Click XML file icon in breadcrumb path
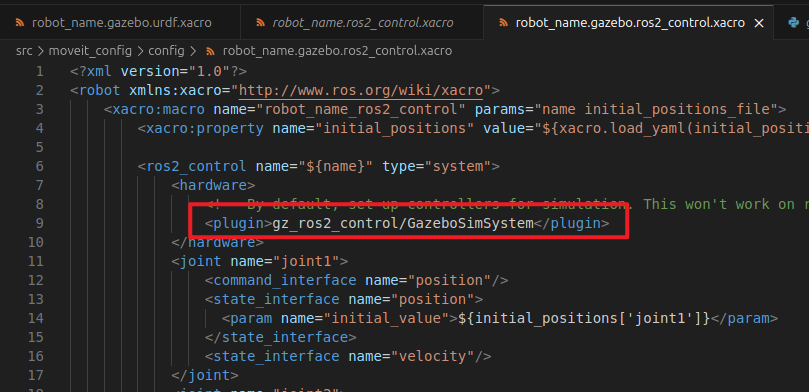The image size is (809, 392). (210, 51)
